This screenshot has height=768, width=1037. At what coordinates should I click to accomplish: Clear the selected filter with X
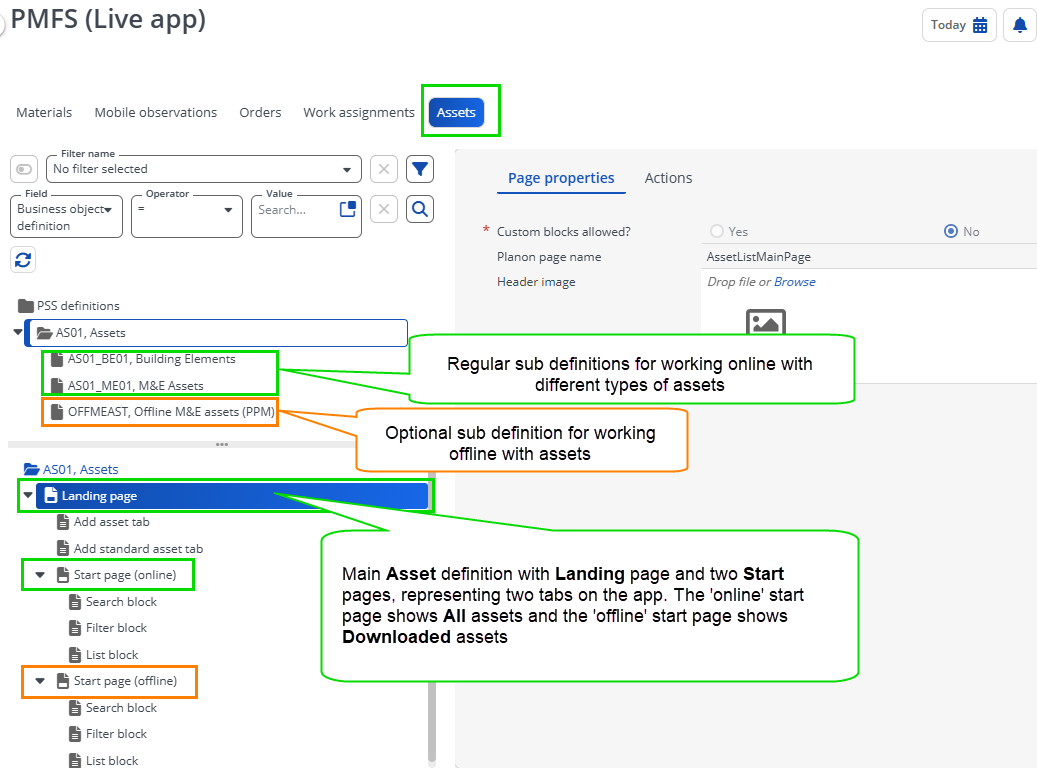tap(384, 169)
